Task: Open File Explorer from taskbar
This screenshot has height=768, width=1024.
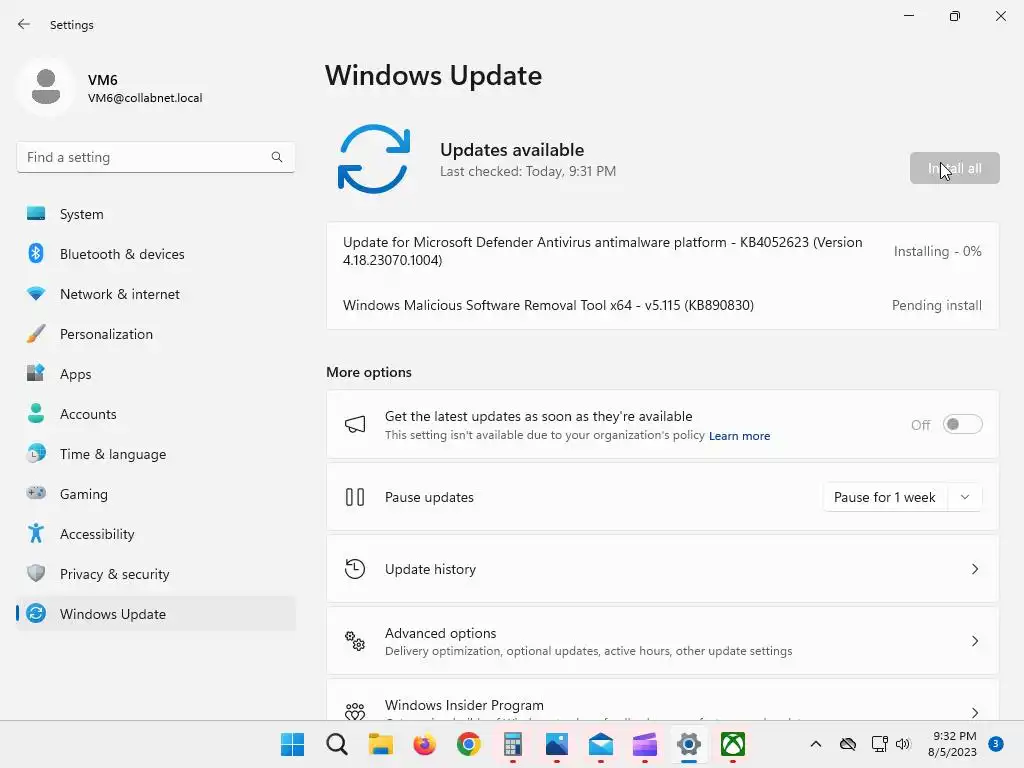Action: point(380,744)
